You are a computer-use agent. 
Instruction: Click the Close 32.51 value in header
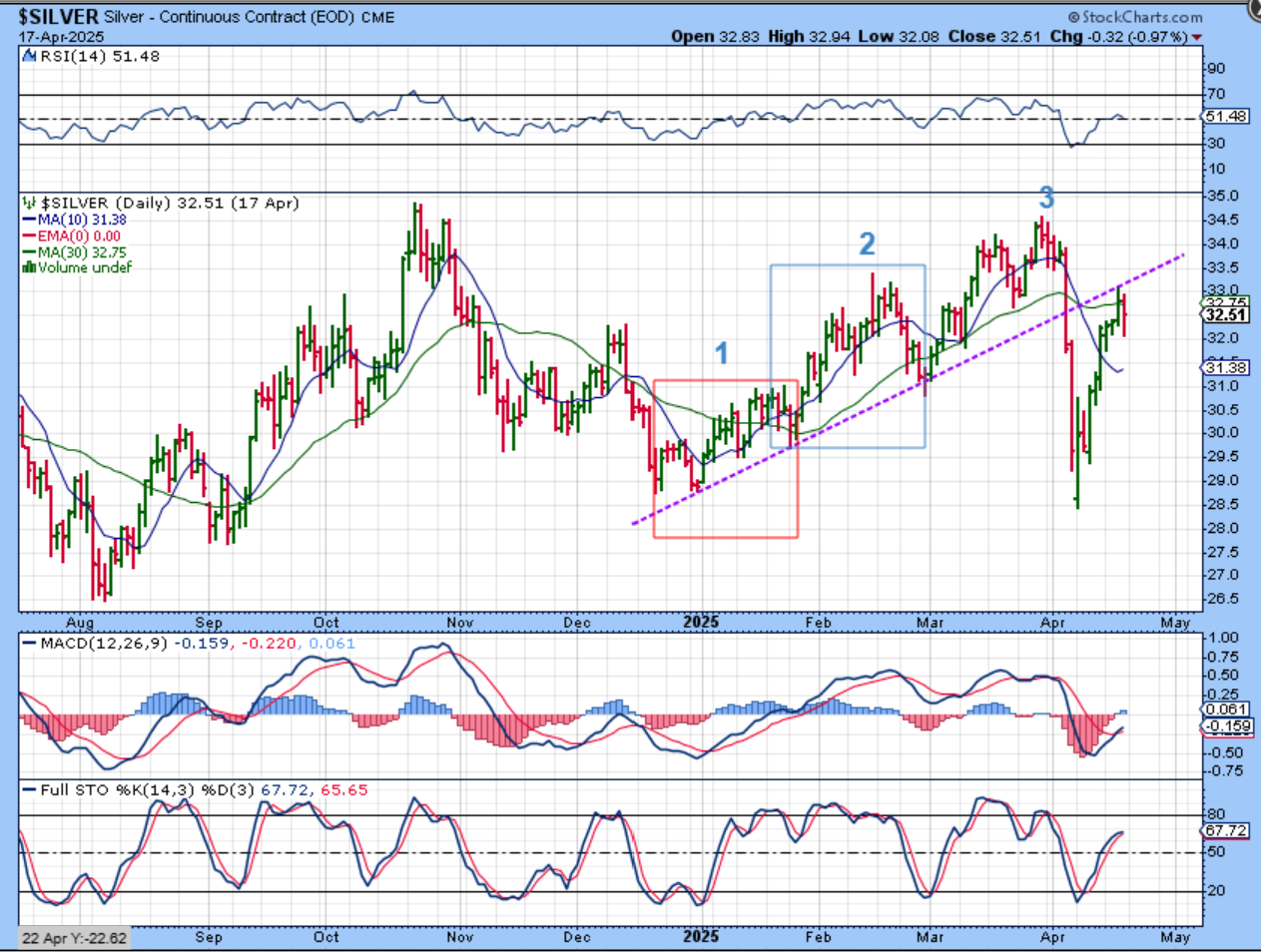[x=993, y=37]
